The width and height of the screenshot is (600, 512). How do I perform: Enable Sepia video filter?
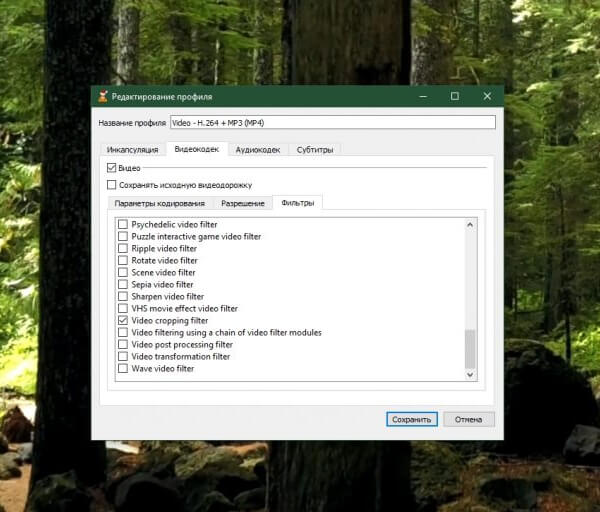click(123, 285)
